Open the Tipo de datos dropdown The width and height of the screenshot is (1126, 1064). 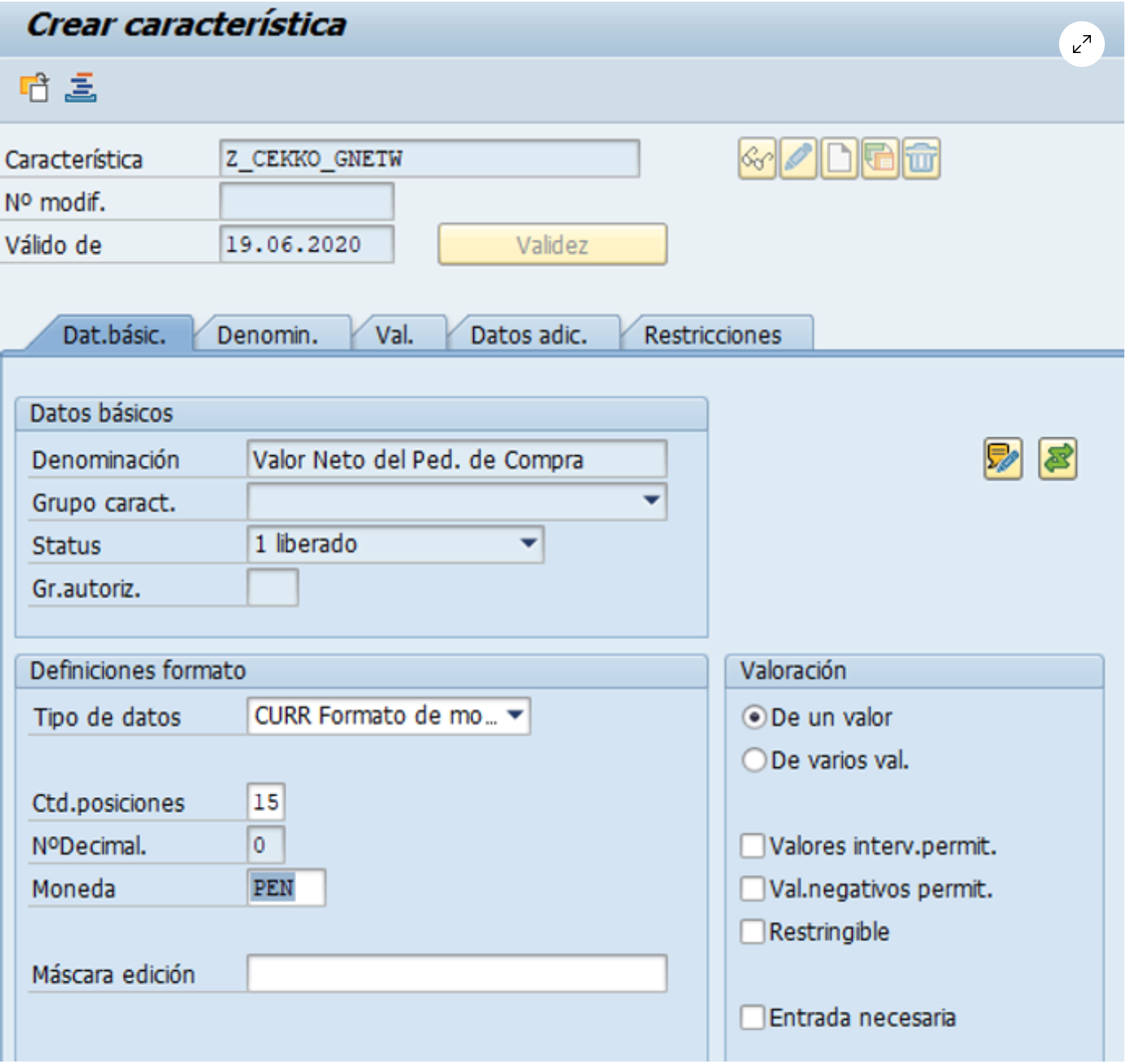click(515, 716)
